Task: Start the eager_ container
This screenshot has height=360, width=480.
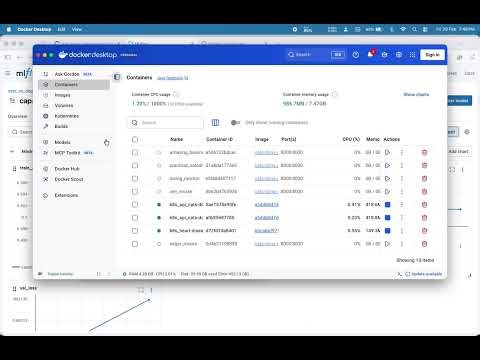Action: [387, 244]
